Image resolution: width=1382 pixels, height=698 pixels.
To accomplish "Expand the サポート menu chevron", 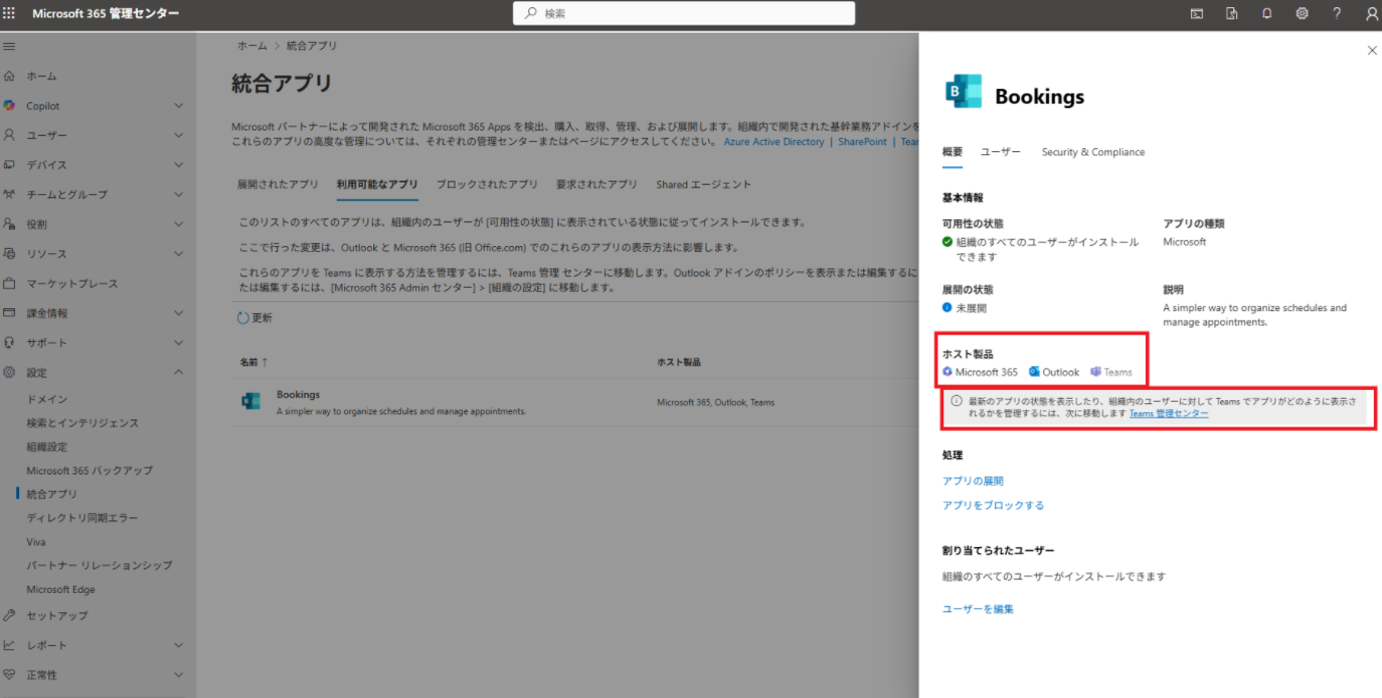I will click(x=178, y=343).
